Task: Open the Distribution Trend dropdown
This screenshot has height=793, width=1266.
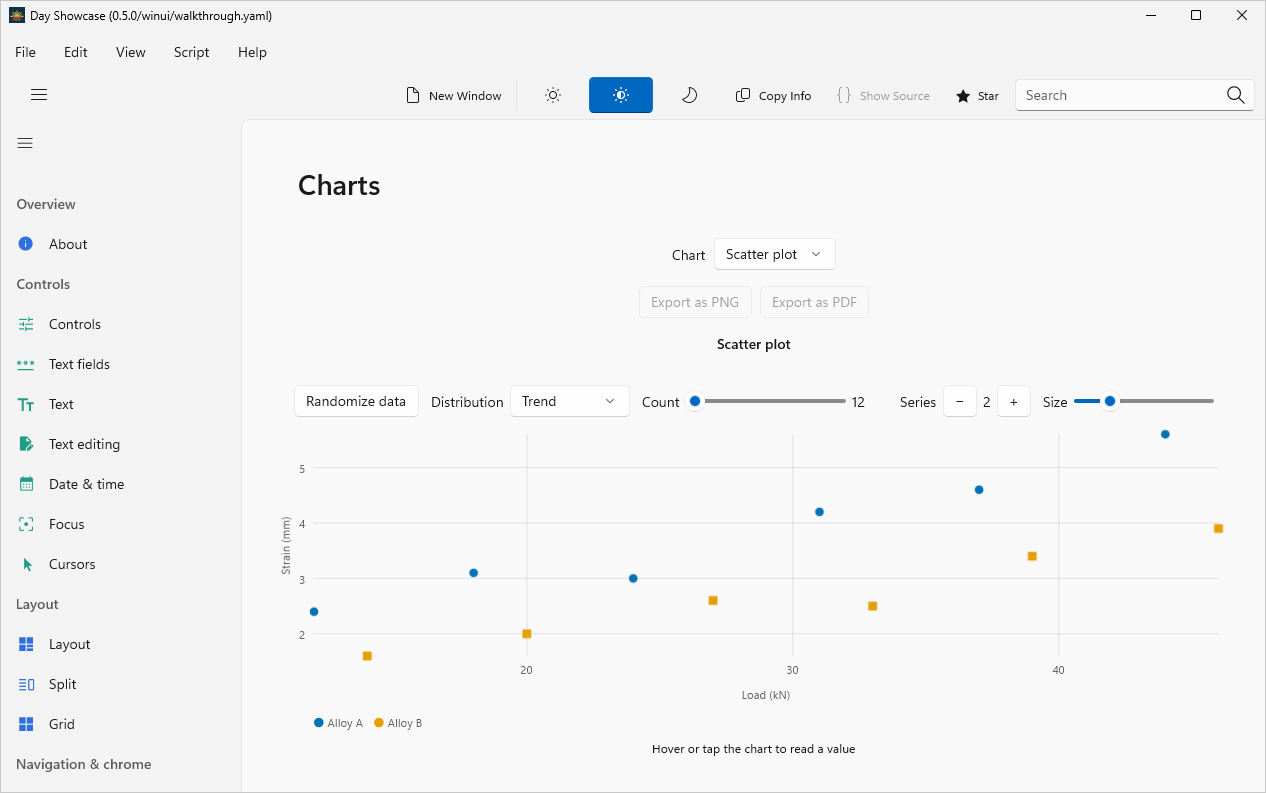Action: 570,401
